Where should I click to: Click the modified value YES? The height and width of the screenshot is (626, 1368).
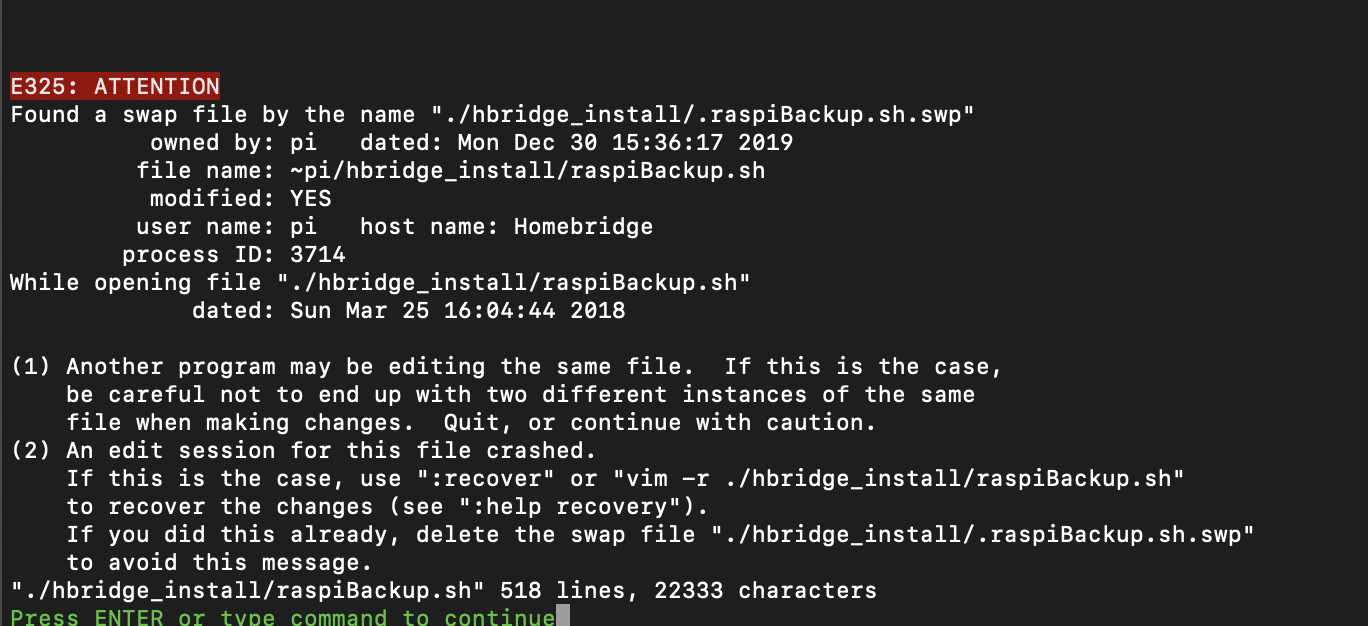click(311, 199)
